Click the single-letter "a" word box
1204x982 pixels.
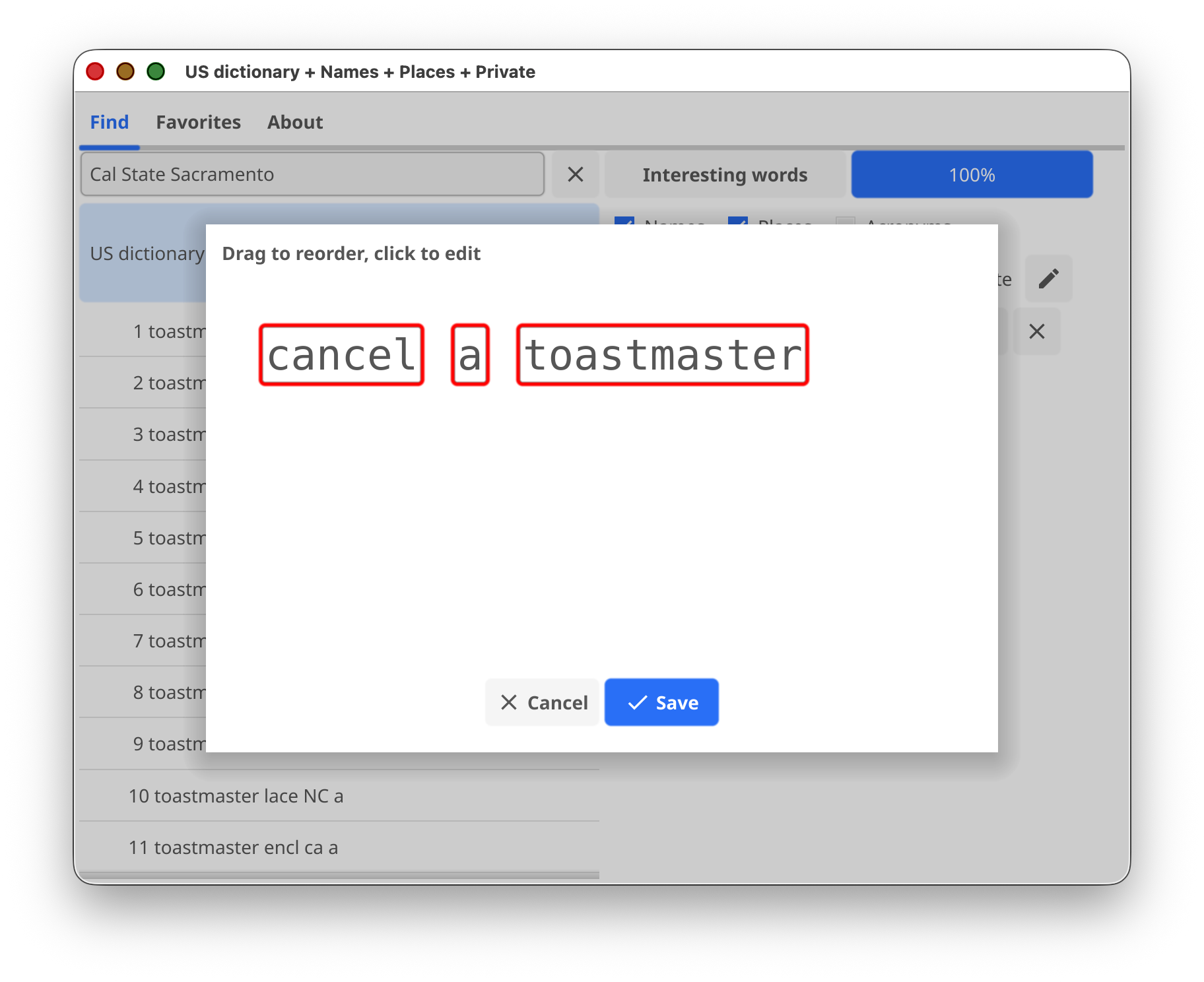(x=470, y=355)
